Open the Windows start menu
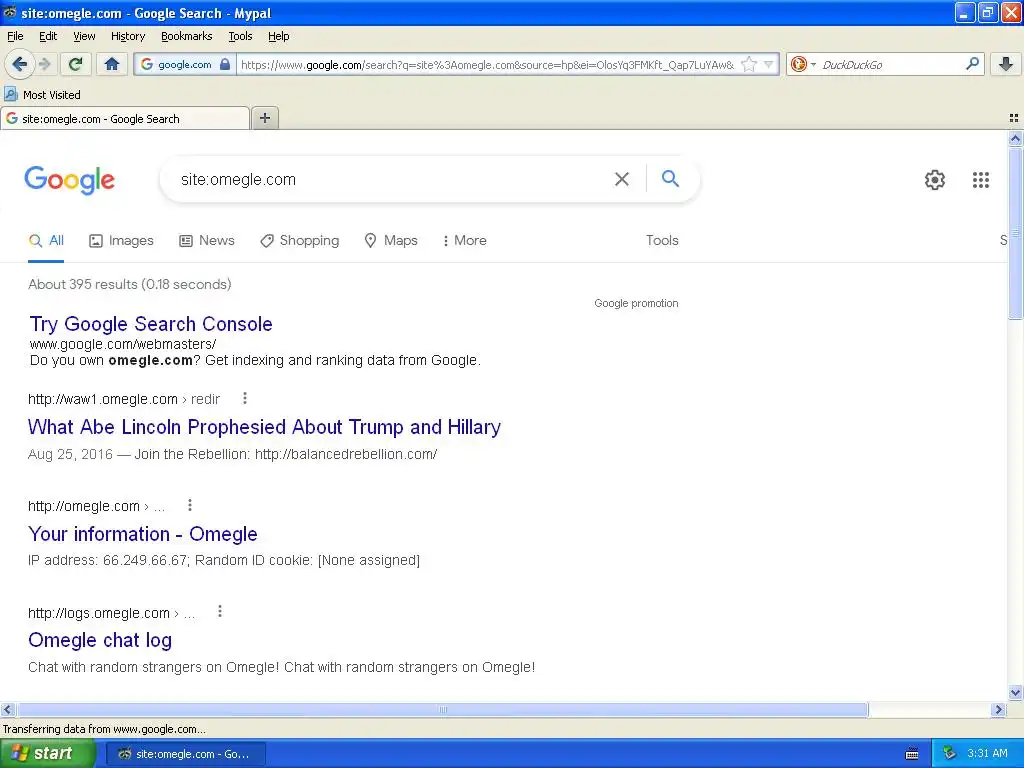This screenshot has width=1024, height=768. 48,754
